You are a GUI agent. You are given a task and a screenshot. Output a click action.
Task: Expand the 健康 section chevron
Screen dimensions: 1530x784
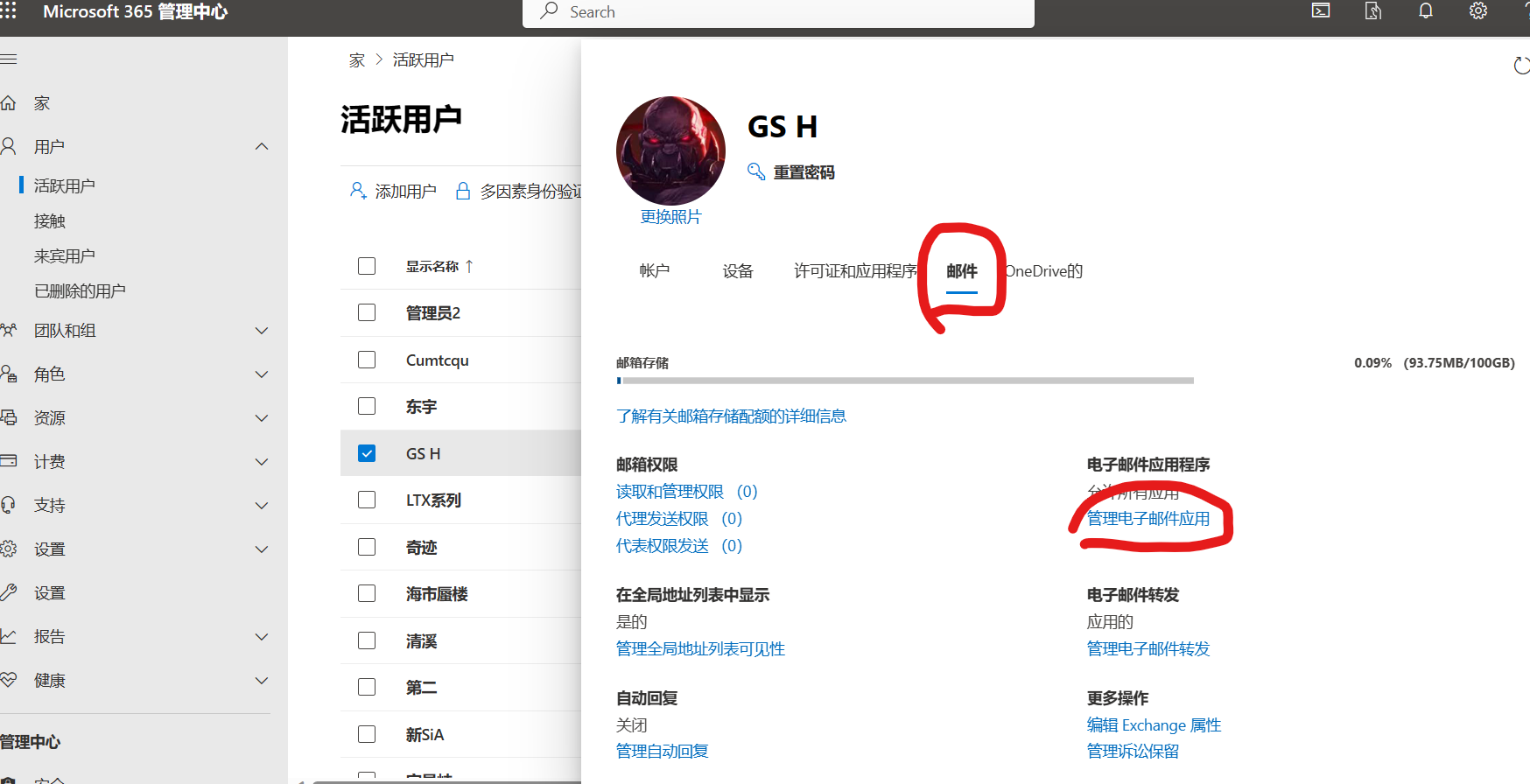pyautogui.click(x=262, y=681)
